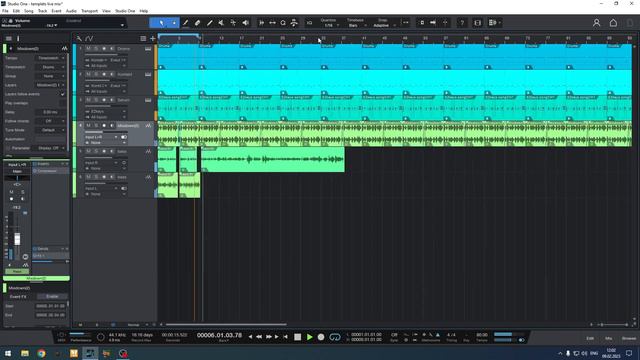Screen dimensions: 640x360
Task: Record-arm the Mixdown(2) track
Action: tap(104, 126)
